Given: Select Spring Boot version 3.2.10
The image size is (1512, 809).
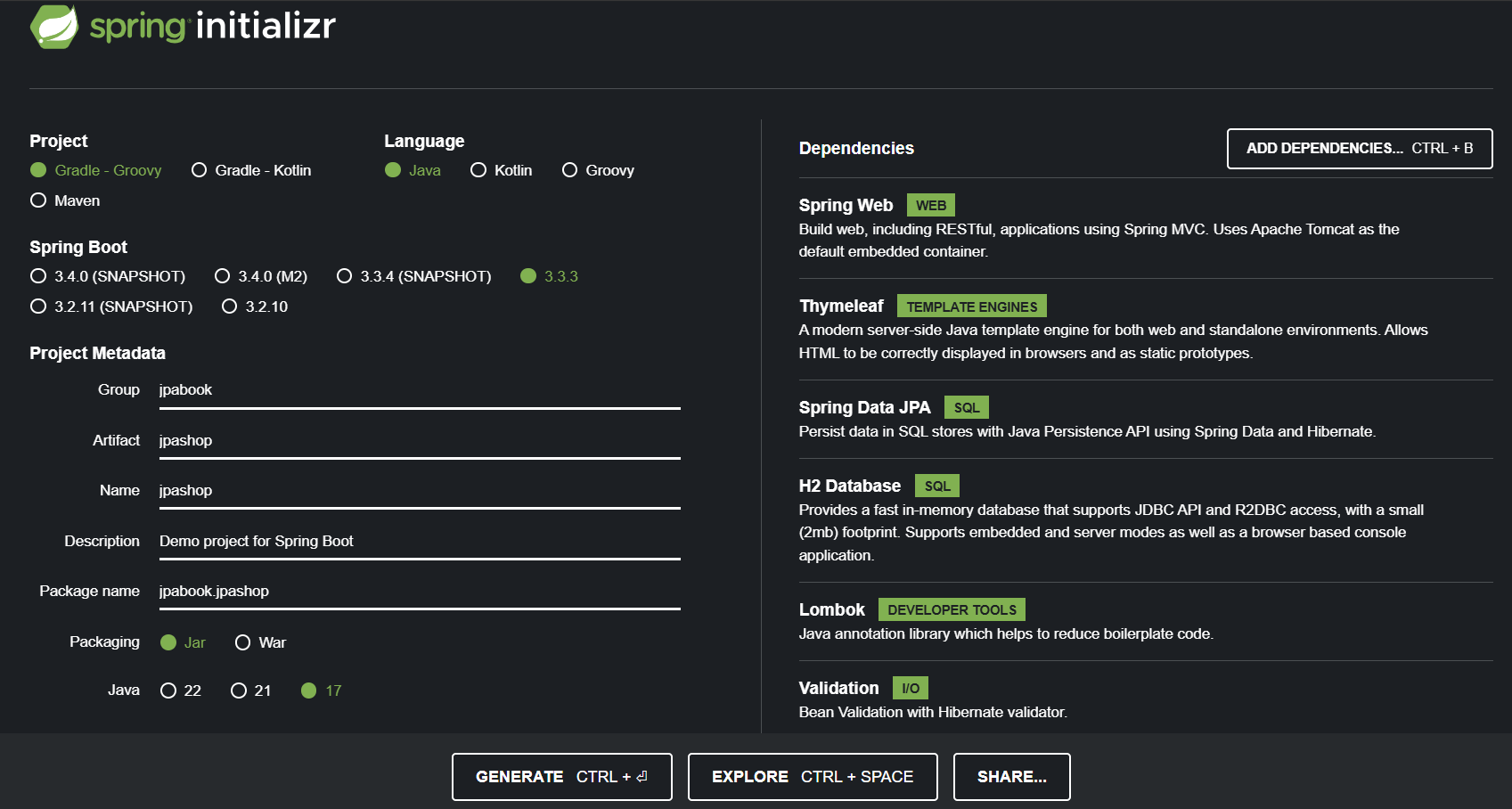Looking at the screenshot, I should click(x=255, y=306).
